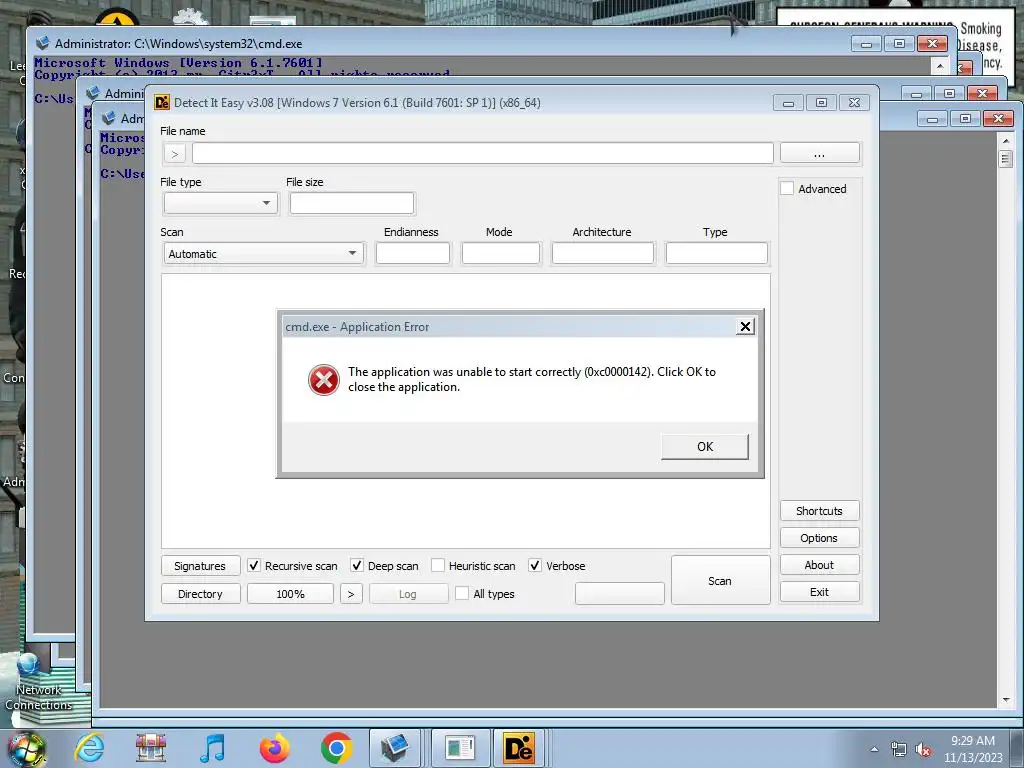The image size is (1024, 768).
Task: Open Network Connections desktop icon
Action: pyautogui.click(x=38, y=683)
